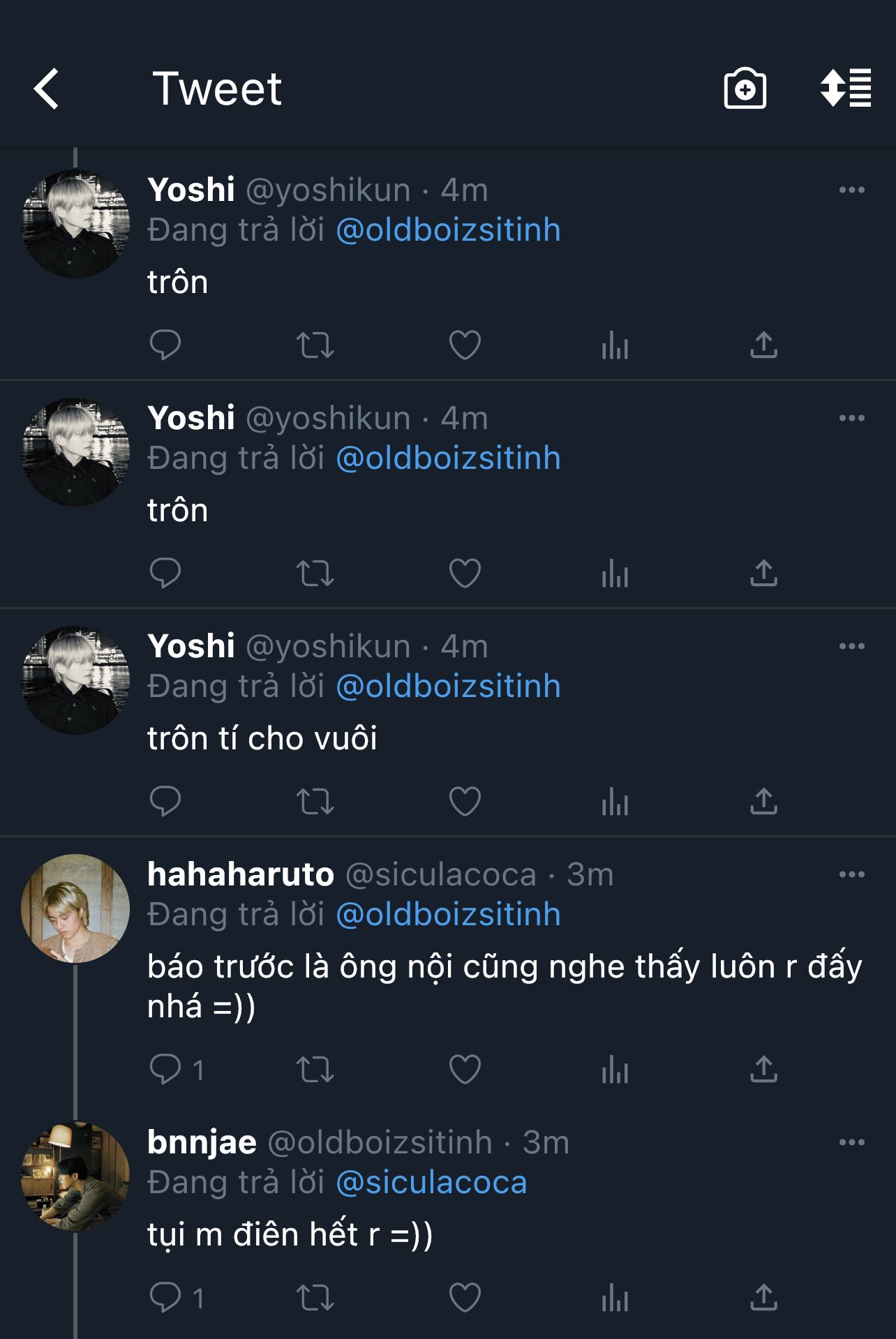Open more options menu on bnnjae's tweet
This screenshot has height=1339, width=896.
pyautogui.click(x=851, y=1142)
